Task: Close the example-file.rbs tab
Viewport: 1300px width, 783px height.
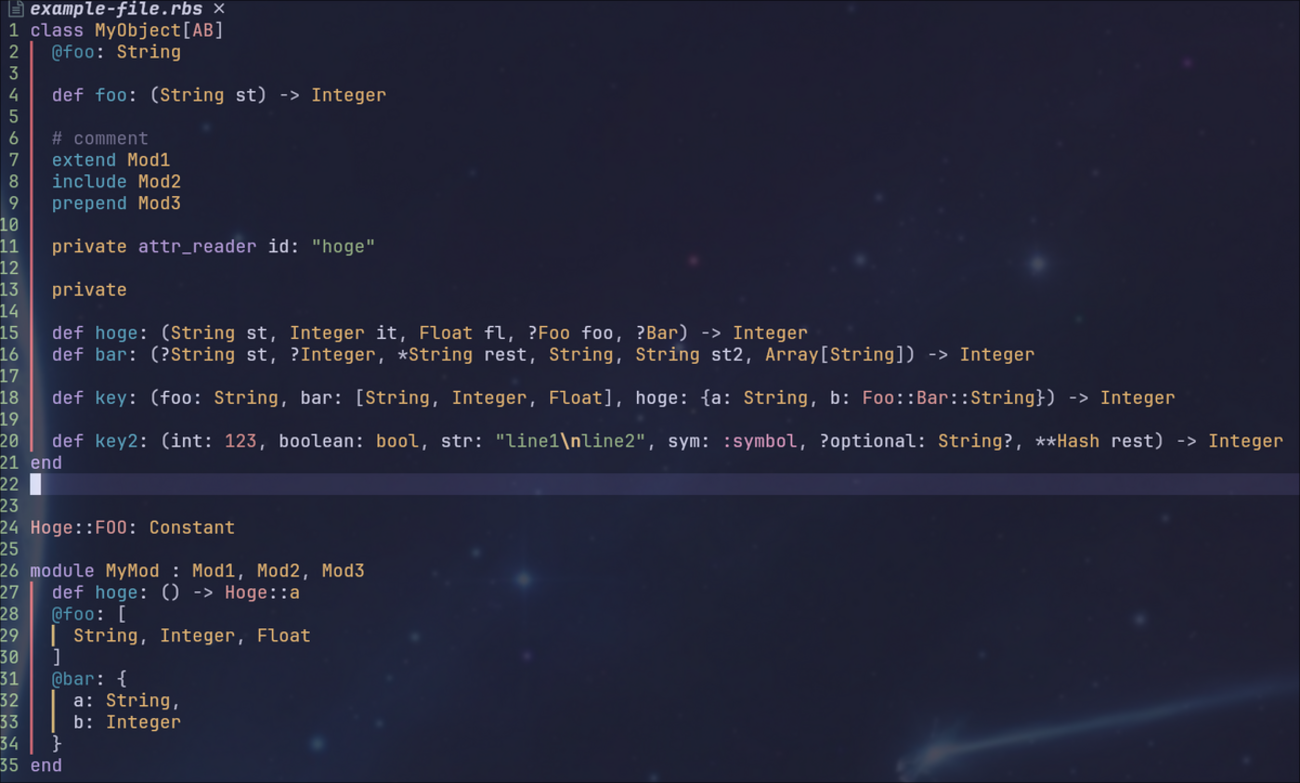Action: [219, 9]
